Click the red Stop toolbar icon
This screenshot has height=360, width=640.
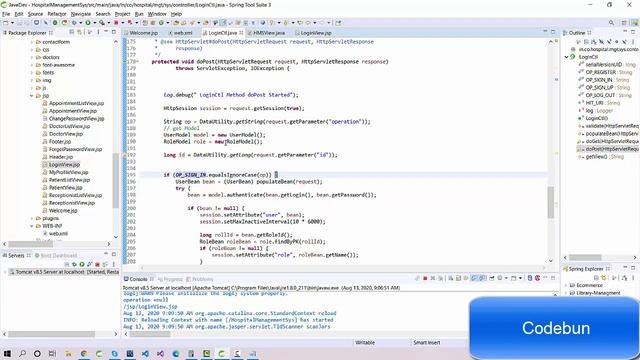tap(116, 23)
